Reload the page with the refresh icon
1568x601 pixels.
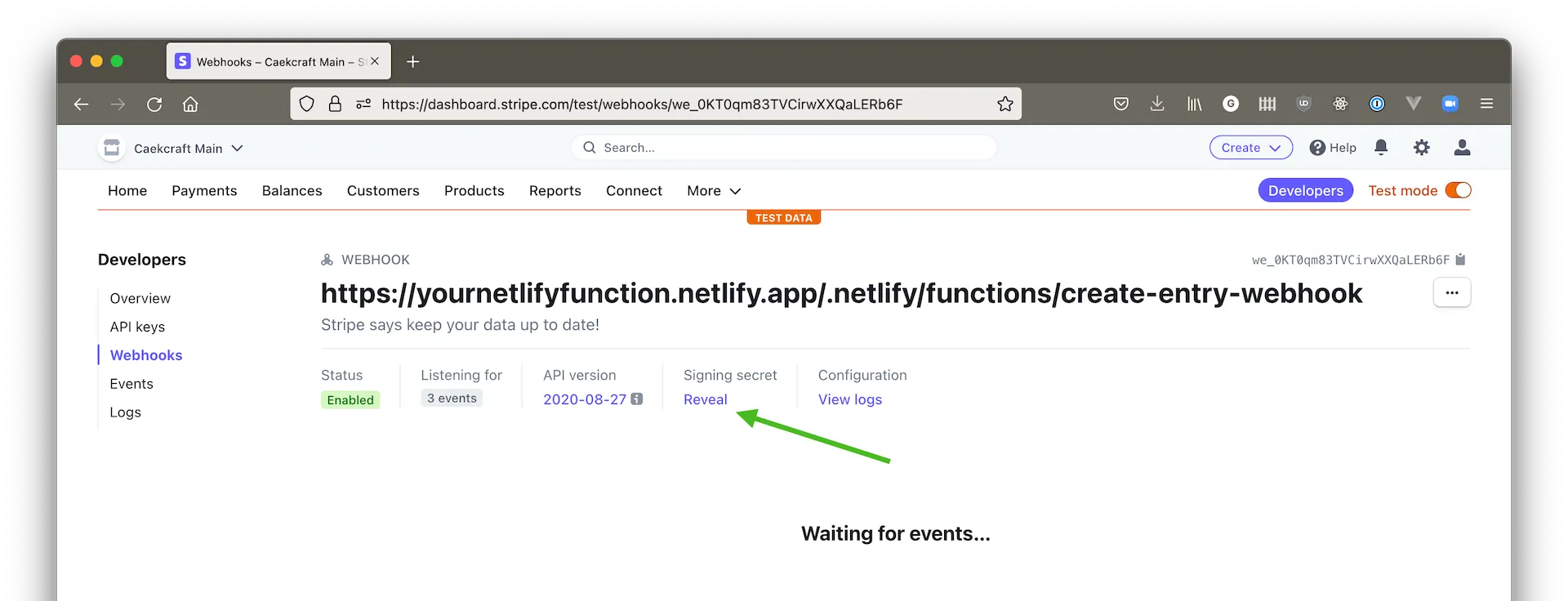tap(154, 104)
